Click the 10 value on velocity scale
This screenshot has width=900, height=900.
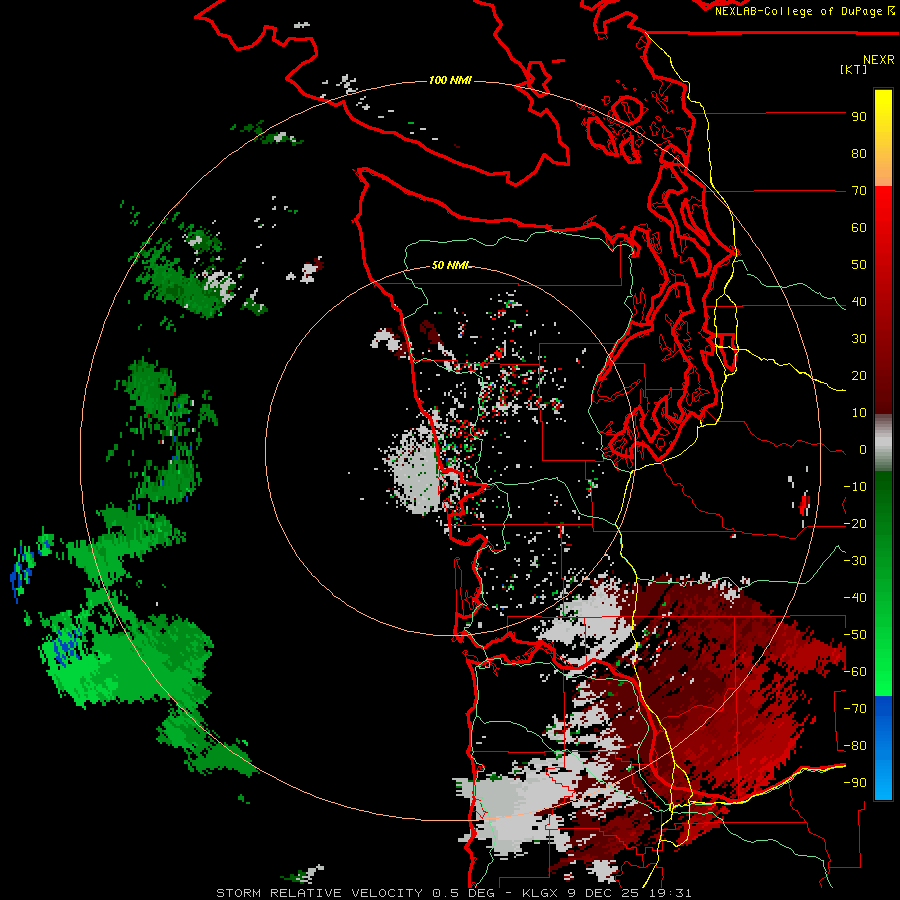coord(859,413)
